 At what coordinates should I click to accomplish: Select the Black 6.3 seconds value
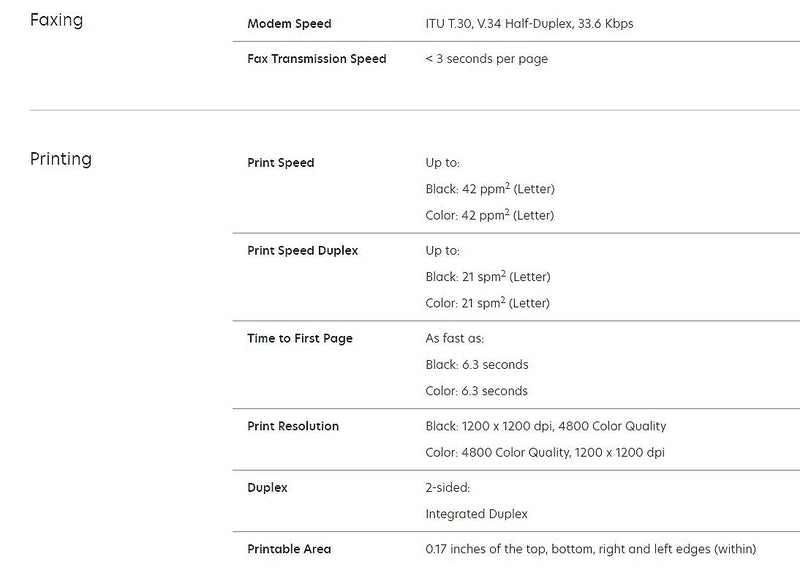coord(477,365)
